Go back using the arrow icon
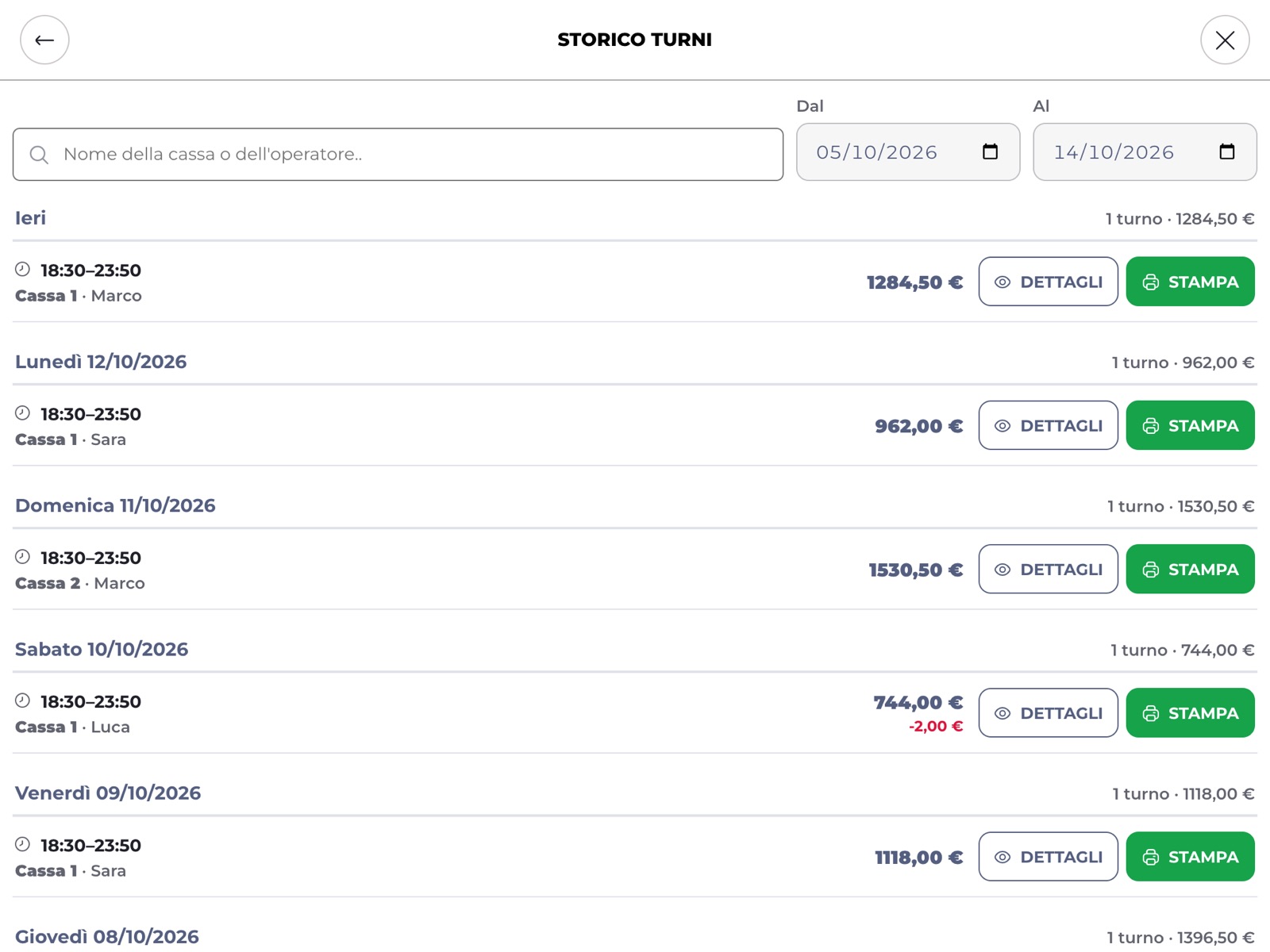Viewport: 1270px width, 952px height. click(44, 40)
